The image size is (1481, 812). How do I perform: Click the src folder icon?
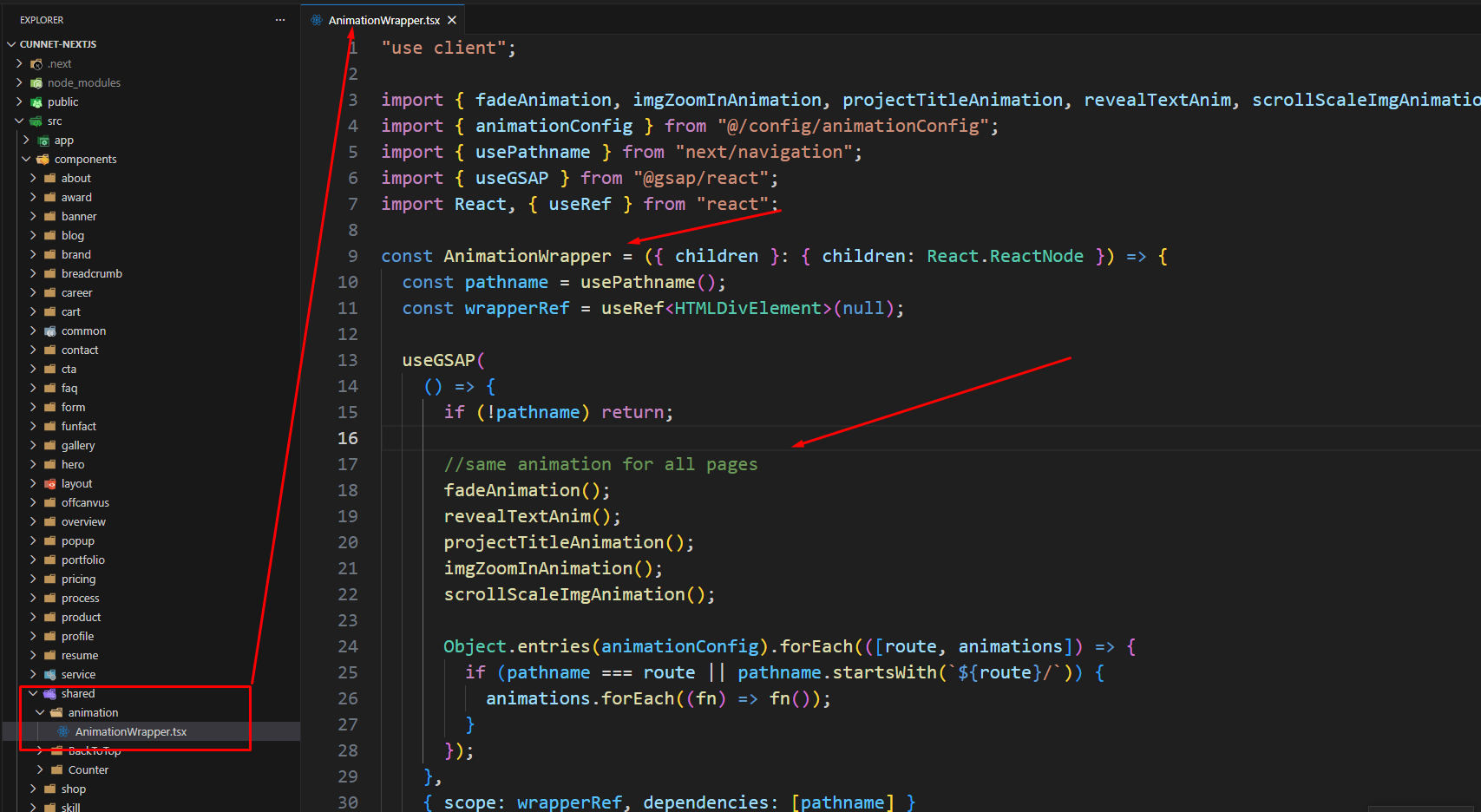(x=36, y=121)
